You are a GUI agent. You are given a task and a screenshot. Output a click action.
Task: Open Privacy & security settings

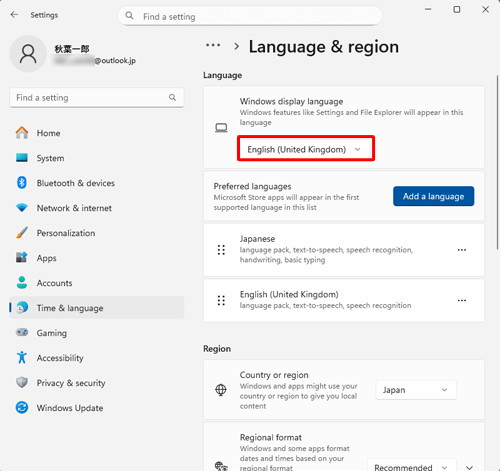(97, 382)
